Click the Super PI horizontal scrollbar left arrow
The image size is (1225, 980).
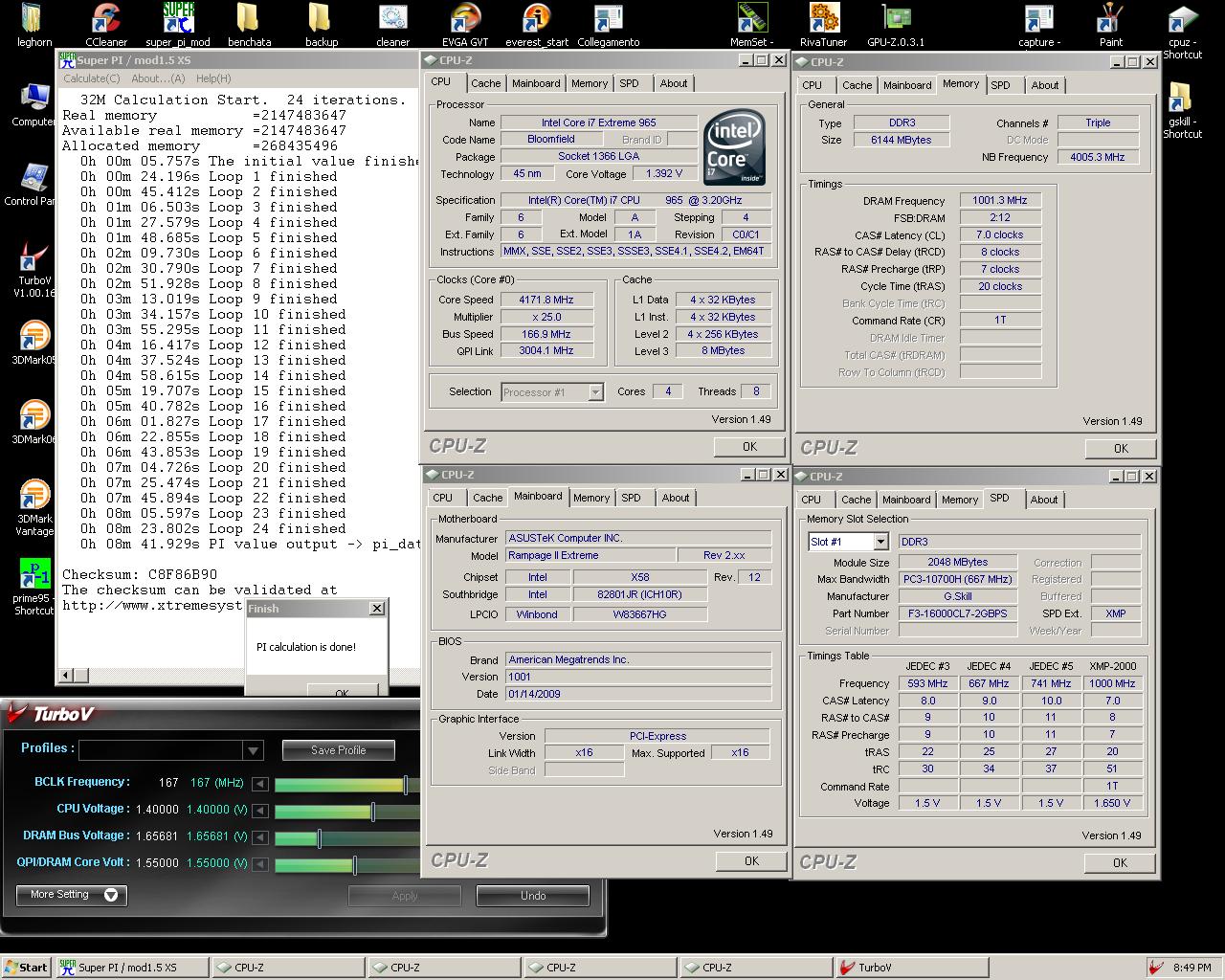67,676
